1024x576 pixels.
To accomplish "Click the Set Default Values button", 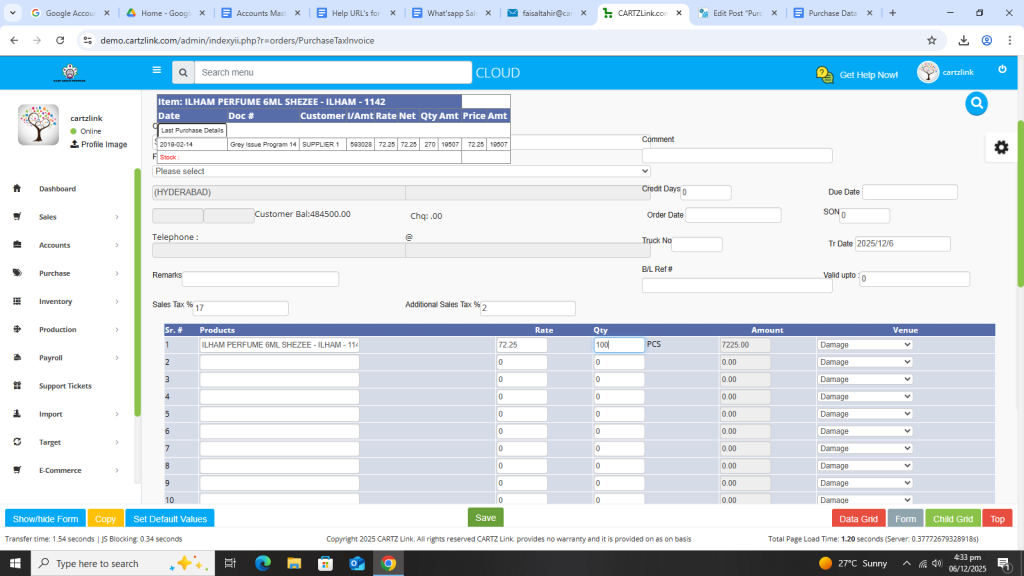I will pyautogui.click(x=170, y=519).
